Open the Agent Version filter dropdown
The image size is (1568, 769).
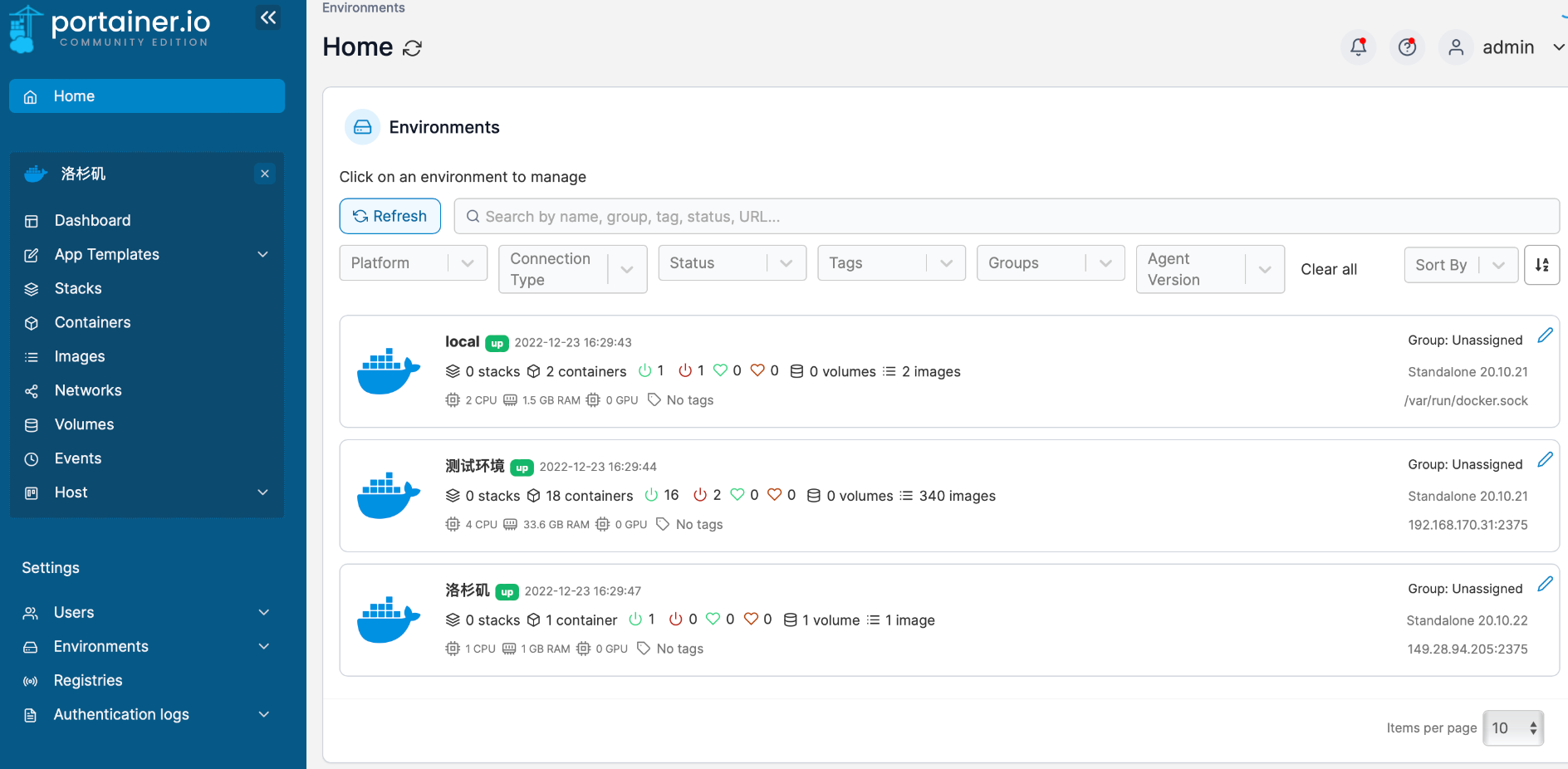pyautogui.click(x=1211, y=269)
